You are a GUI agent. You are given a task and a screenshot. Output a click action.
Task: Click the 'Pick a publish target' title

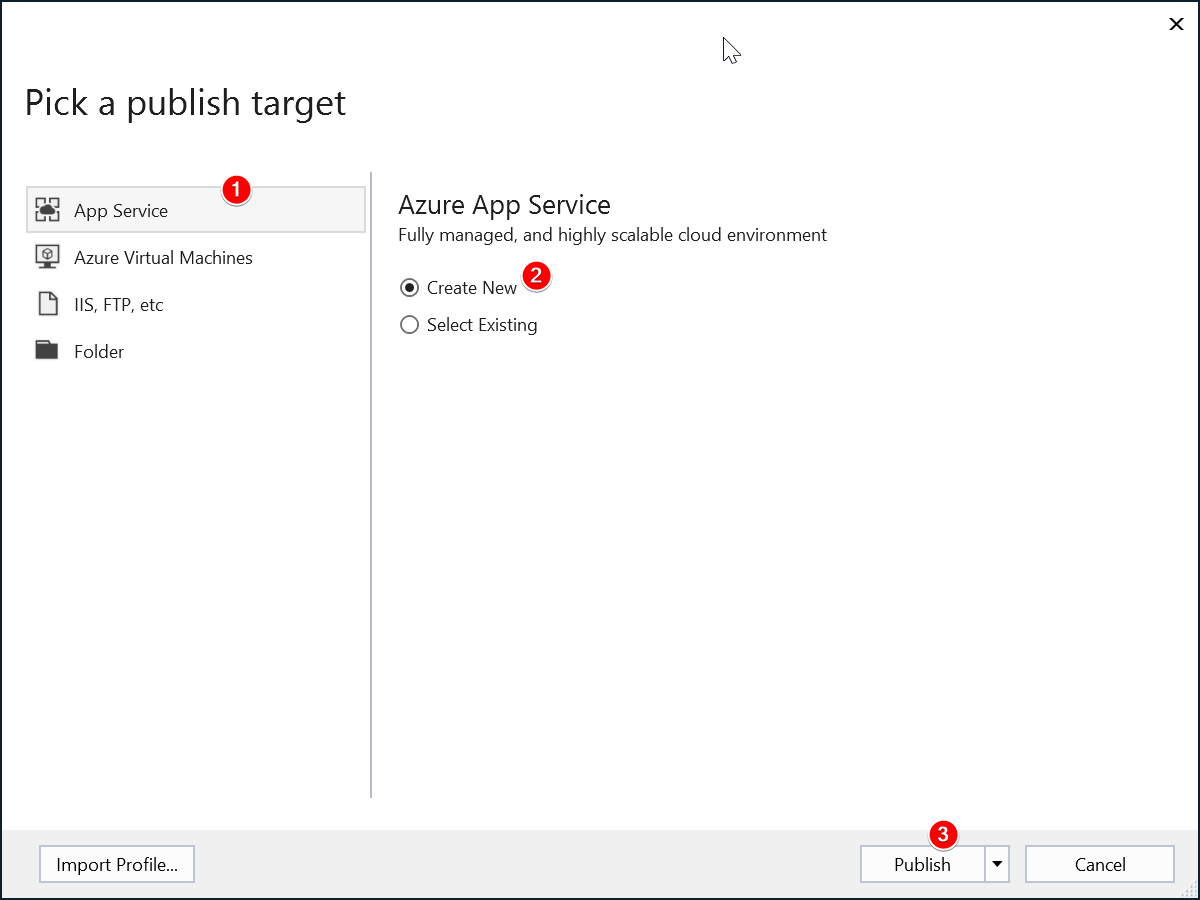(x=185, y=103)
